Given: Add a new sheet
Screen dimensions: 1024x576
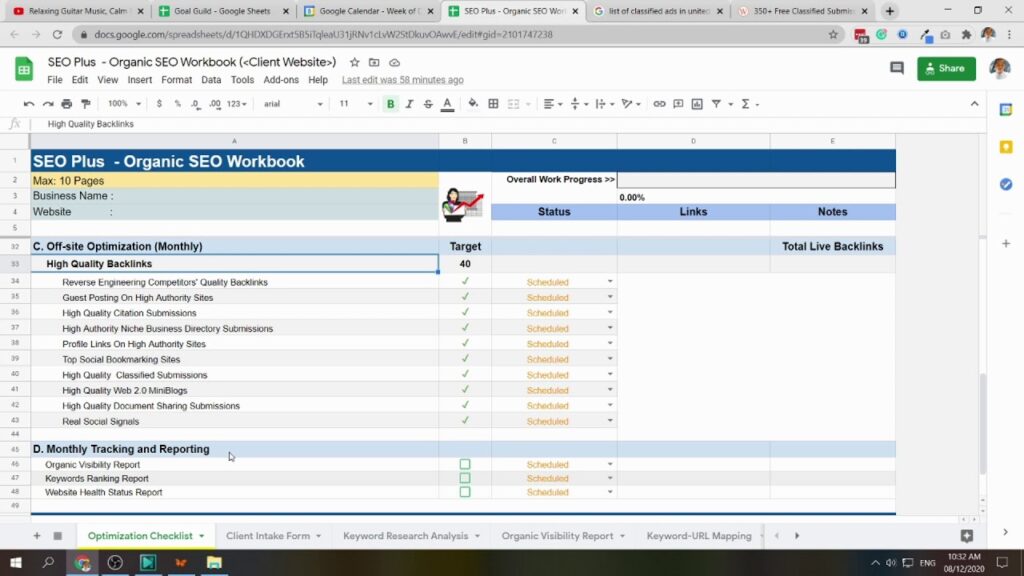Looking at the screenshot, I should click(x=37, y=536).
